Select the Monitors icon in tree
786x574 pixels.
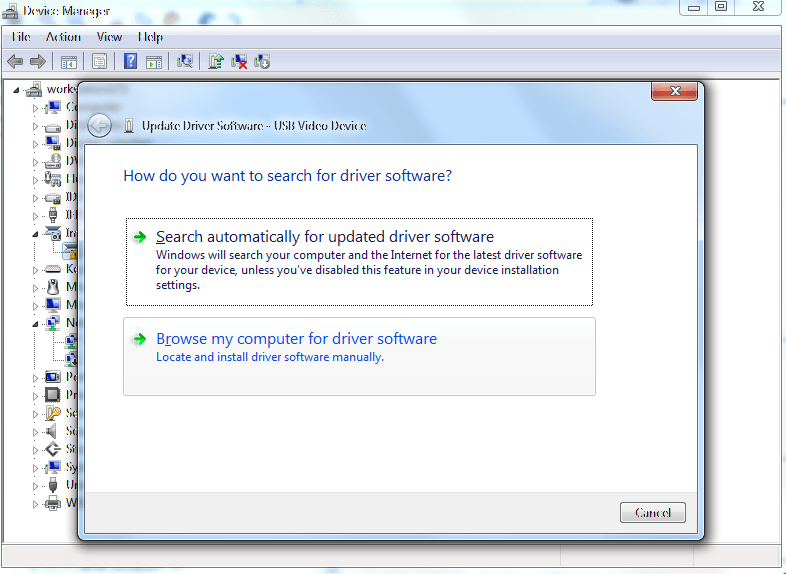pyautogui.click(x=53, y=305)
